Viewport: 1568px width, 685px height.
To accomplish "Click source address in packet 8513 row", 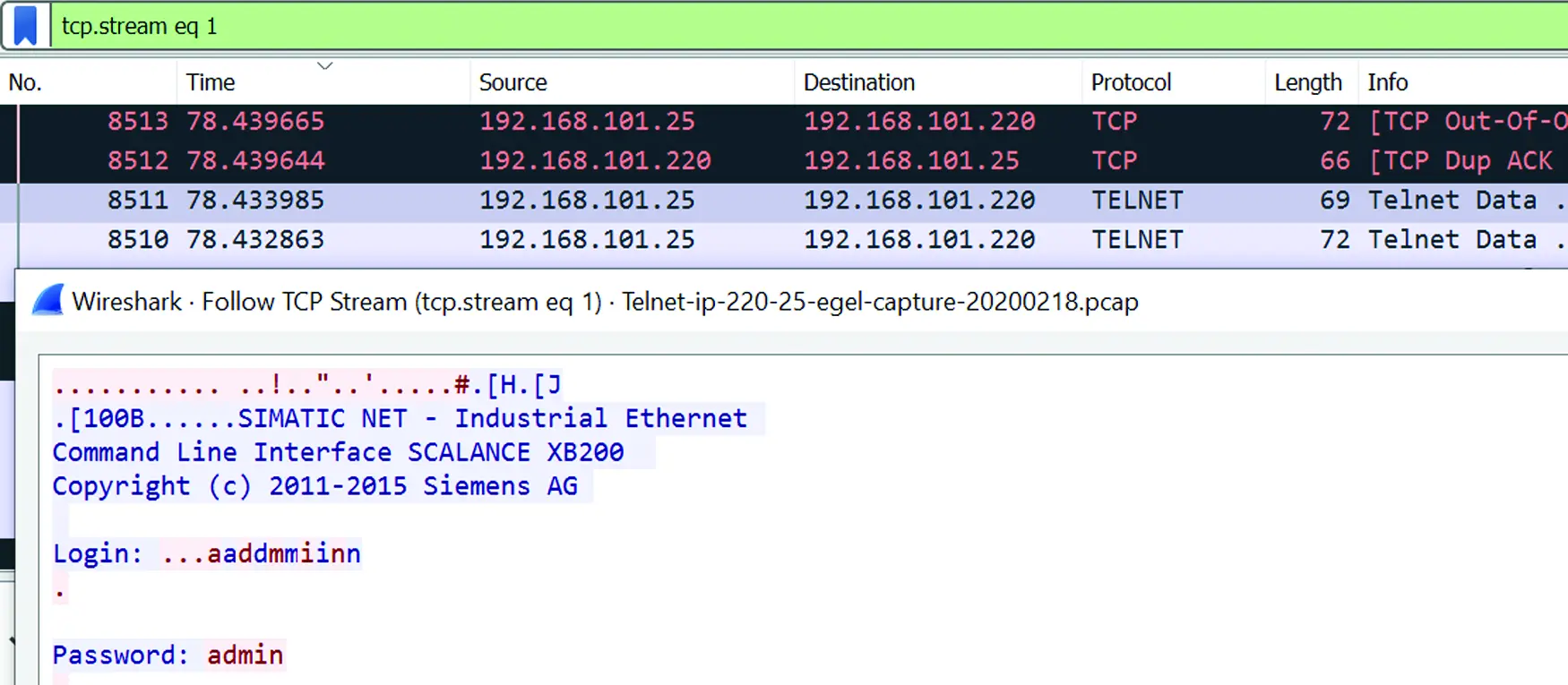I will 587,121.
